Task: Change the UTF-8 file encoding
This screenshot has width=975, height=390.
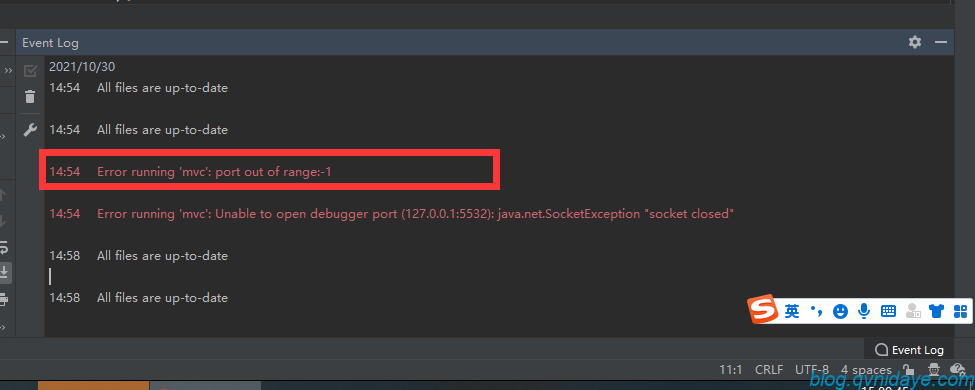Action: click(811, 369)
